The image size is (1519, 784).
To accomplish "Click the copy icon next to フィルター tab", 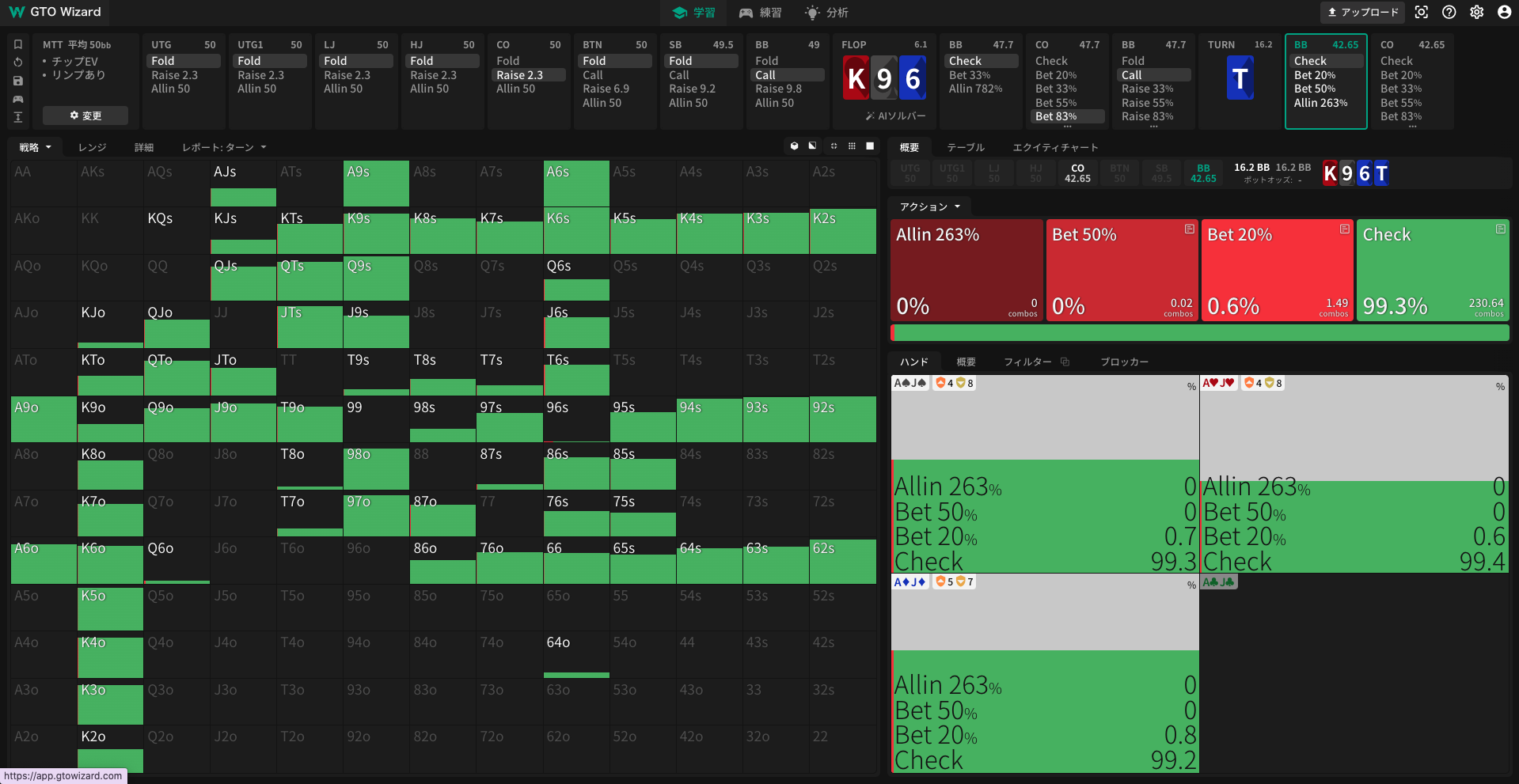I will coord(1065,362).
